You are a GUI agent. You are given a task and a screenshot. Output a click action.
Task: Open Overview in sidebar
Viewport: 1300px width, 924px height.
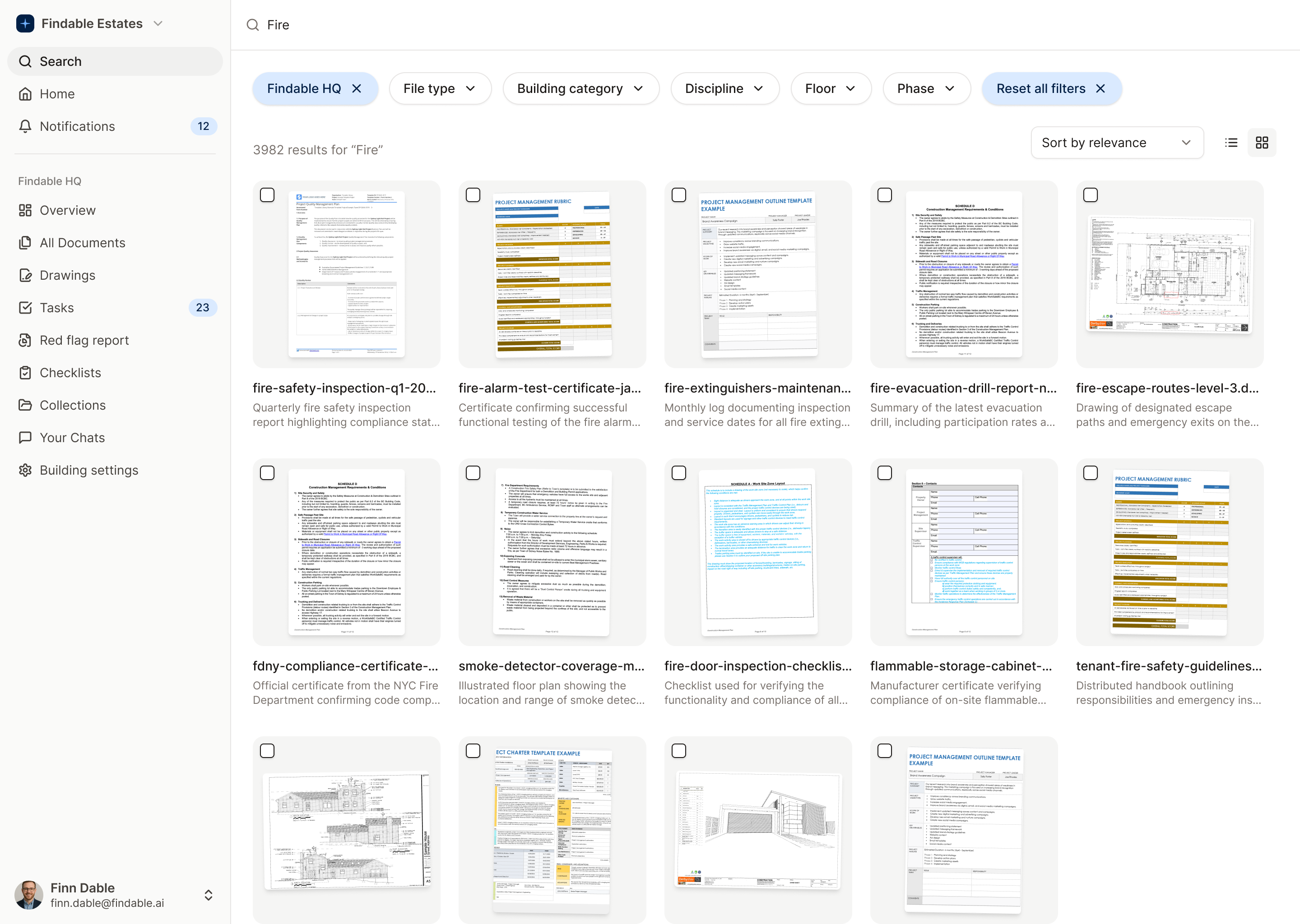click(115, 211)
